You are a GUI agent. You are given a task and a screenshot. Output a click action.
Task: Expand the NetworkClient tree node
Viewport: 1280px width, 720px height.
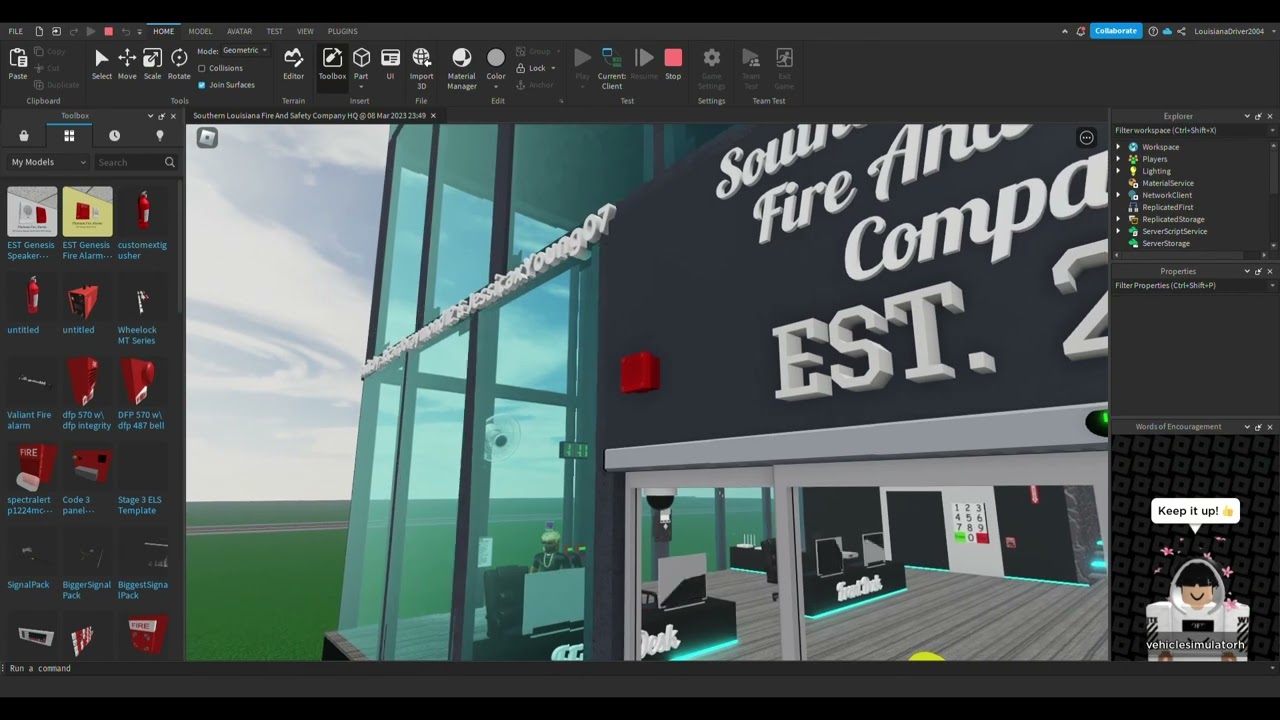pyautogui.click(x=1119, y=195)
